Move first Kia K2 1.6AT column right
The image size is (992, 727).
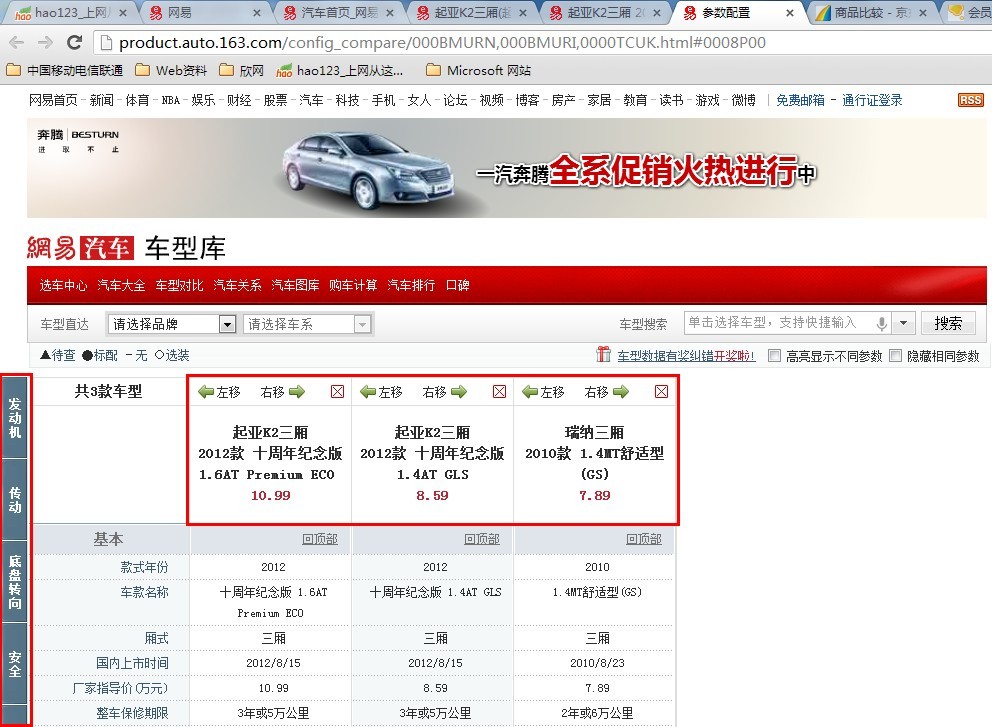(283, 392)
